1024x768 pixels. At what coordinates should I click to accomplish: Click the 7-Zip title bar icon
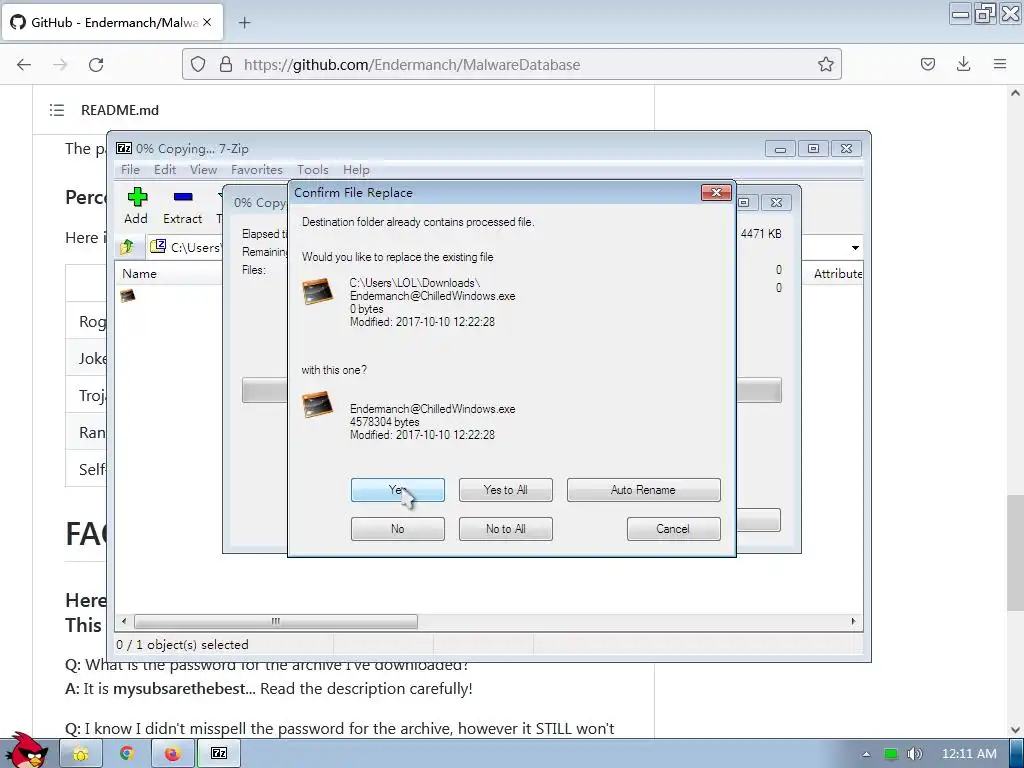click(123, 148)
